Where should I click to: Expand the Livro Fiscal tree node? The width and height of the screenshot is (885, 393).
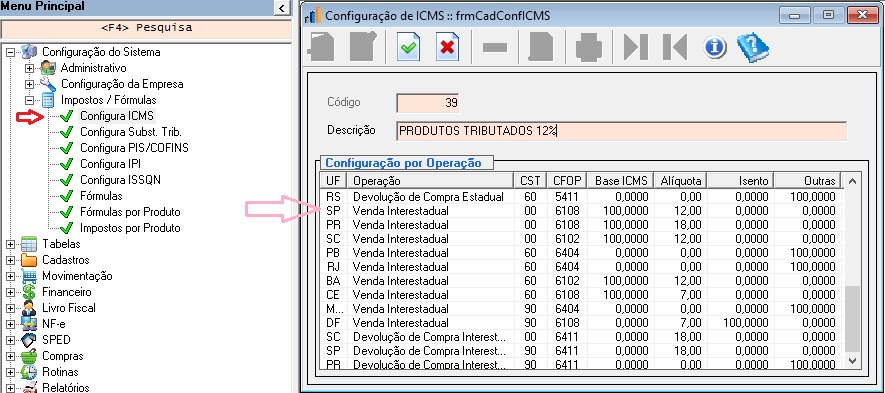(10, 308)
